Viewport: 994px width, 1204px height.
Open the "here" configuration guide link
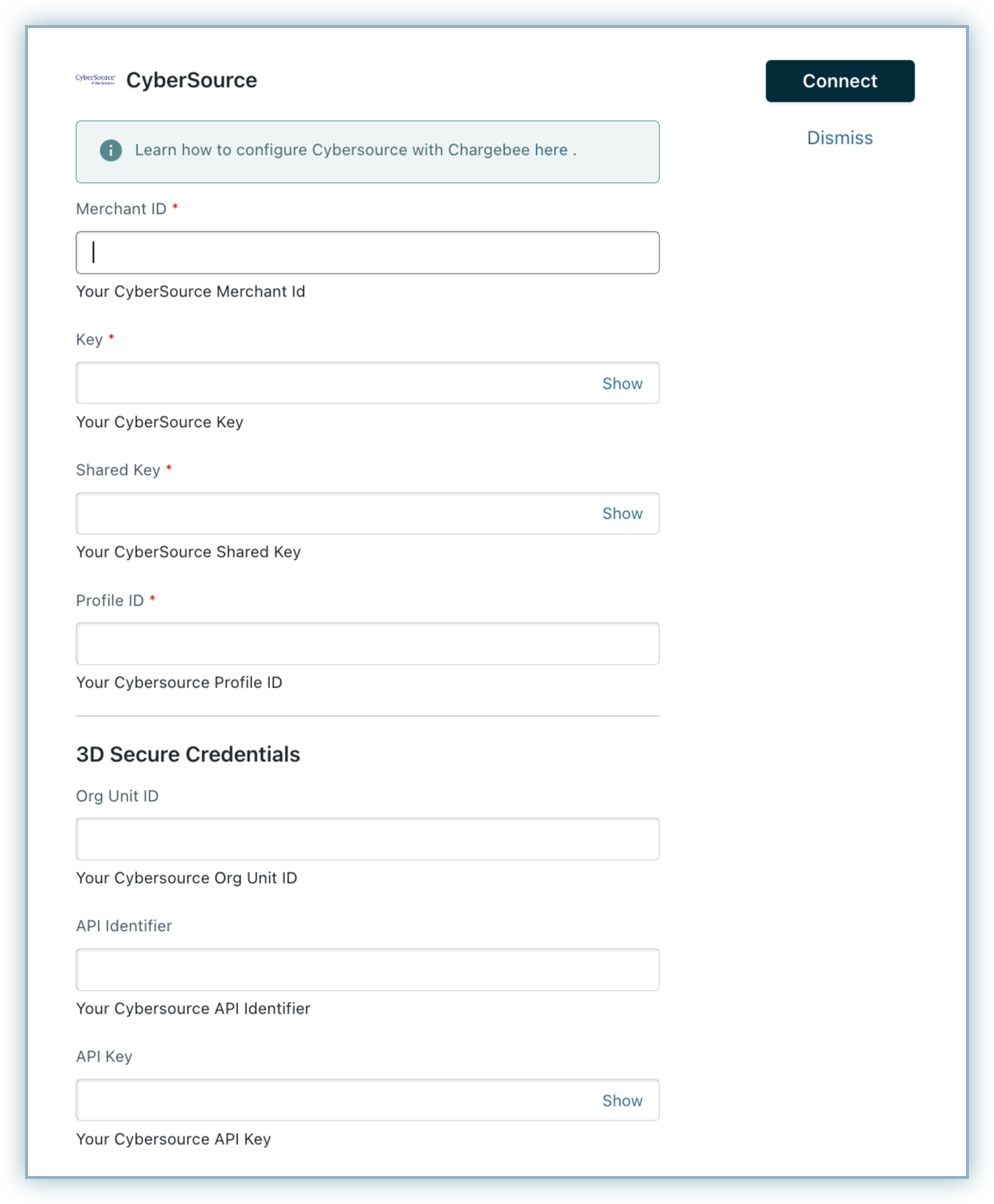click(x=551, y=150)
